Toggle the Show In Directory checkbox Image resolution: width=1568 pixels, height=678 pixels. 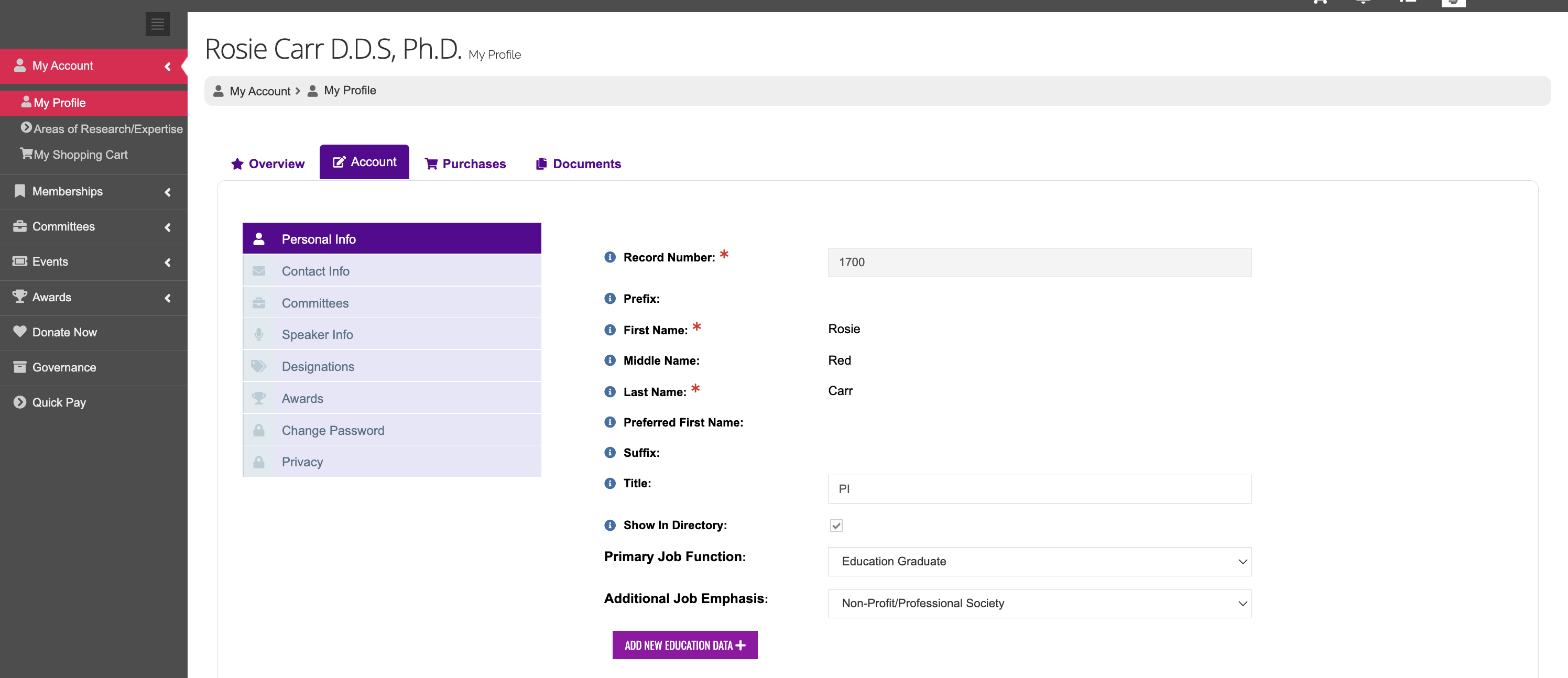836,525
